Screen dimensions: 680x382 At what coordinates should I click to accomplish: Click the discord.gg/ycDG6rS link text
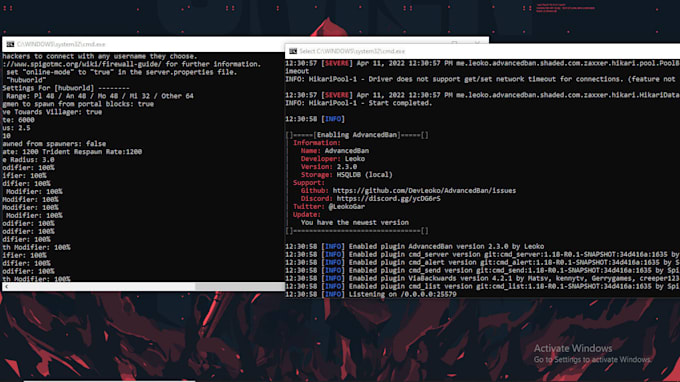389,199
